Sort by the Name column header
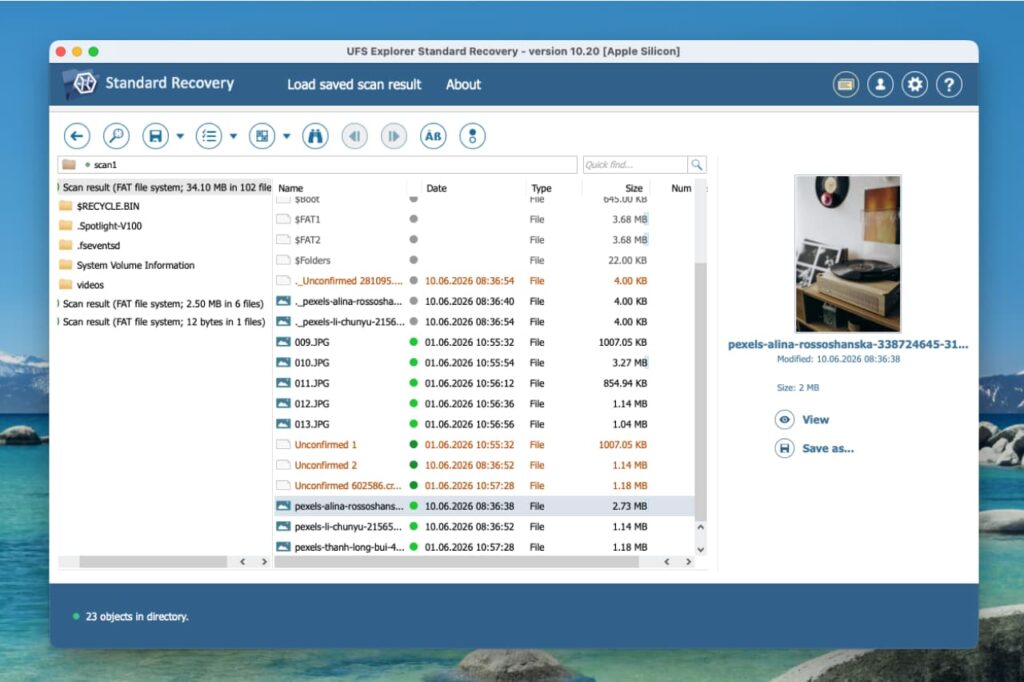The height and width of the screenshot is (682, 1024). tap(291, 188)
